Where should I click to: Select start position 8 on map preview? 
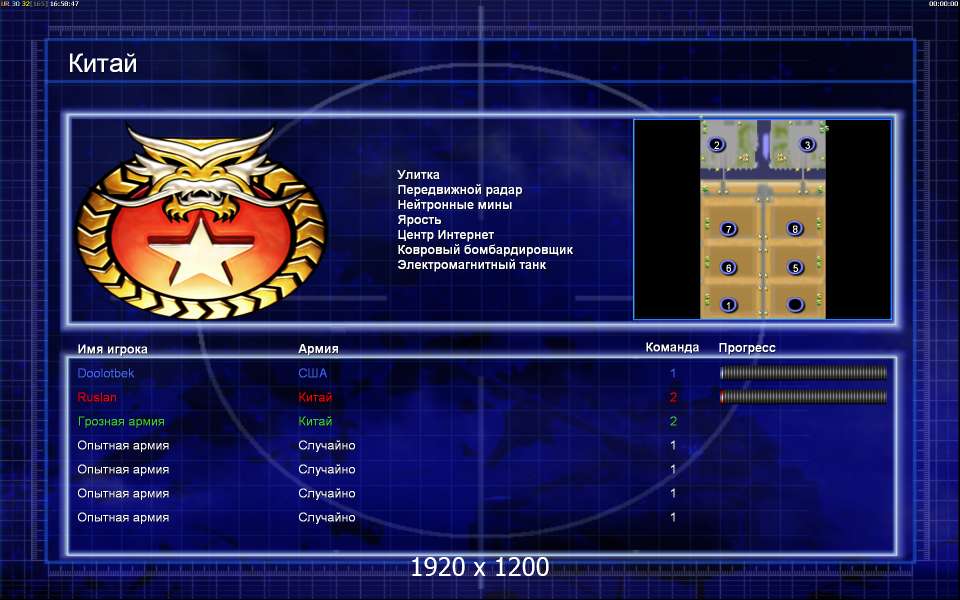[x=795, y=229]
